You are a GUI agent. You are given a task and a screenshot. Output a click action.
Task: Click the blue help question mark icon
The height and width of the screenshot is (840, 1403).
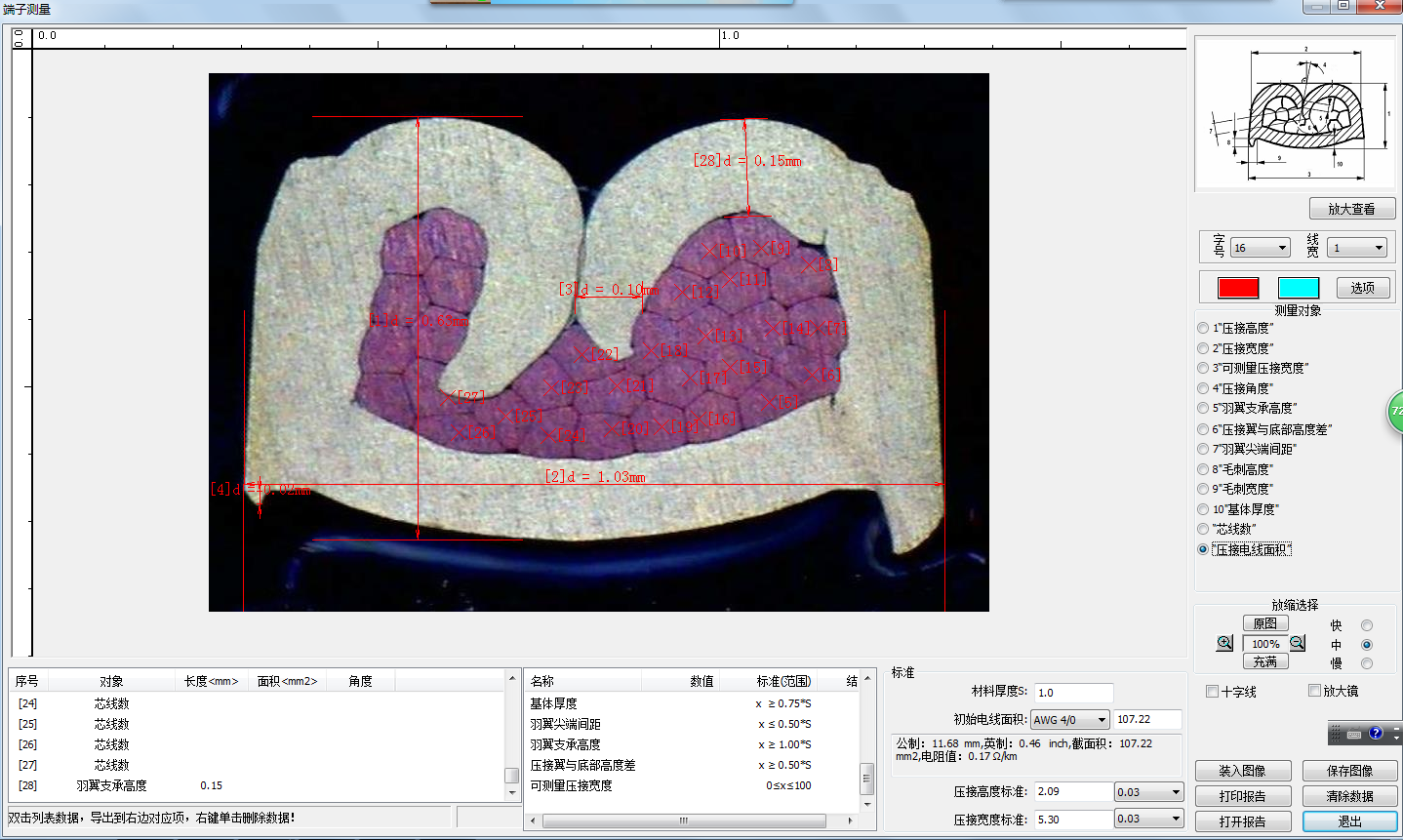coord(1376,734)
